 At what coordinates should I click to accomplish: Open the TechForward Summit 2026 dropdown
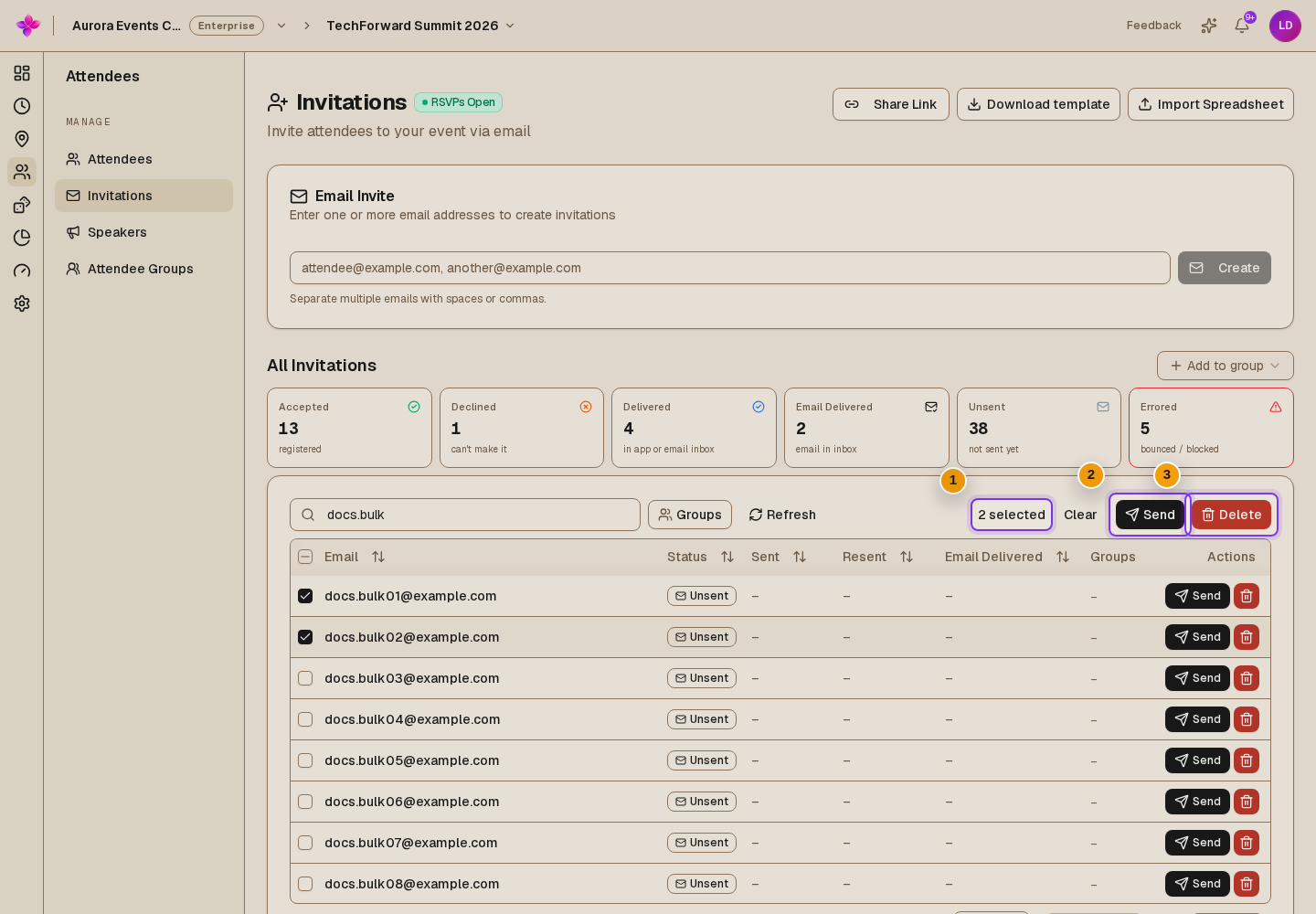click(x=420, y=26)
